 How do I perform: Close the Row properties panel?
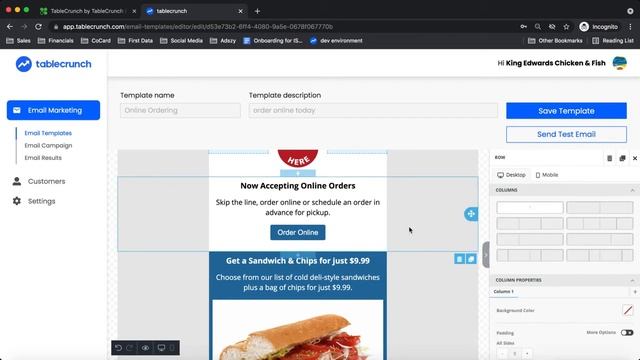[x=635, y=158]
